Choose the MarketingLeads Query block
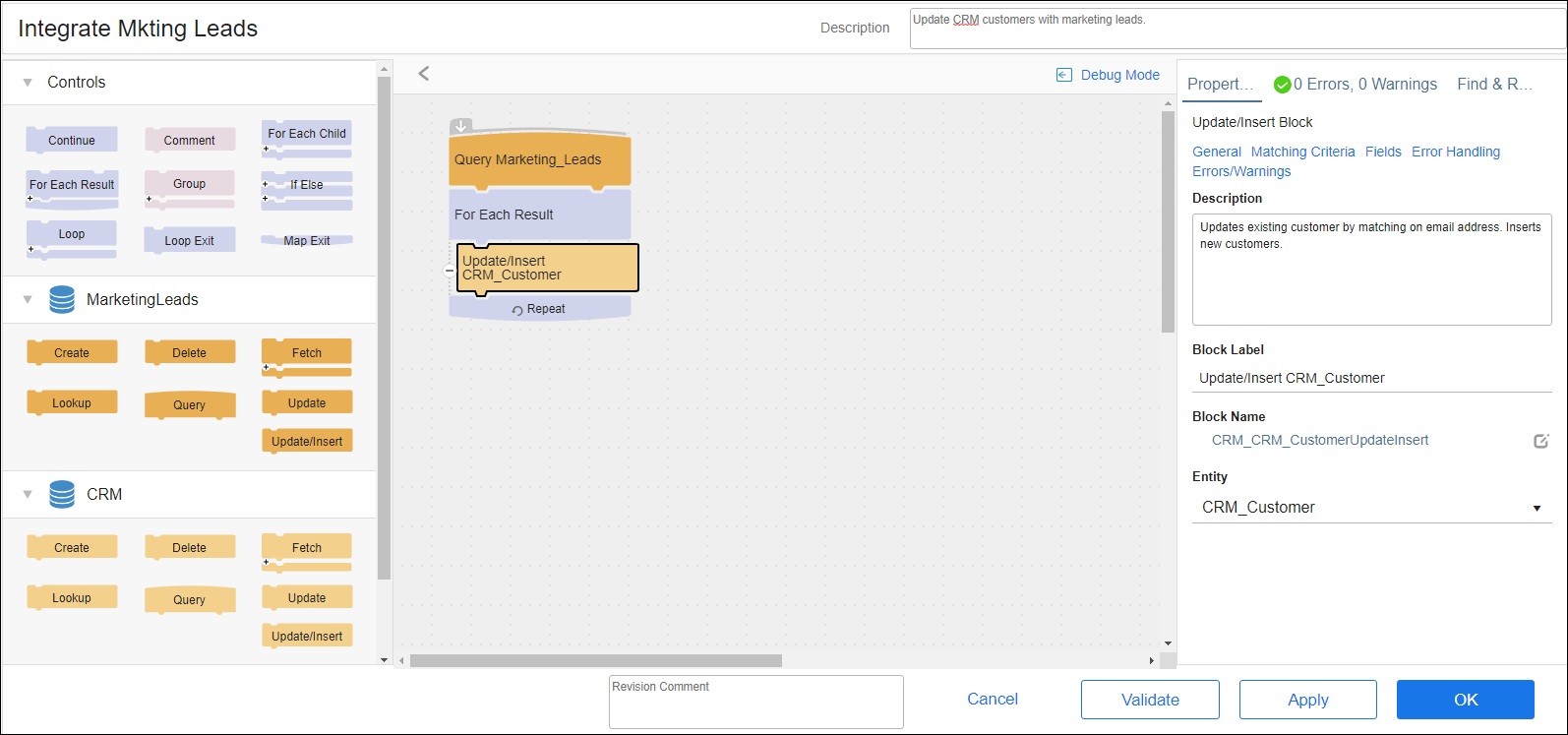The width and height of the screenshot is (1568, 735). coord(190,405)
